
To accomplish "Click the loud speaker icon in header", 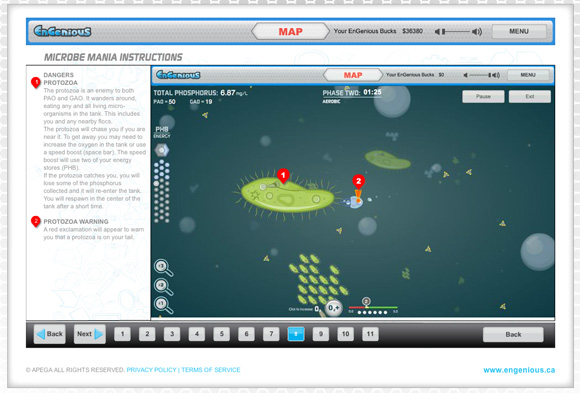I will coord(477,32).
